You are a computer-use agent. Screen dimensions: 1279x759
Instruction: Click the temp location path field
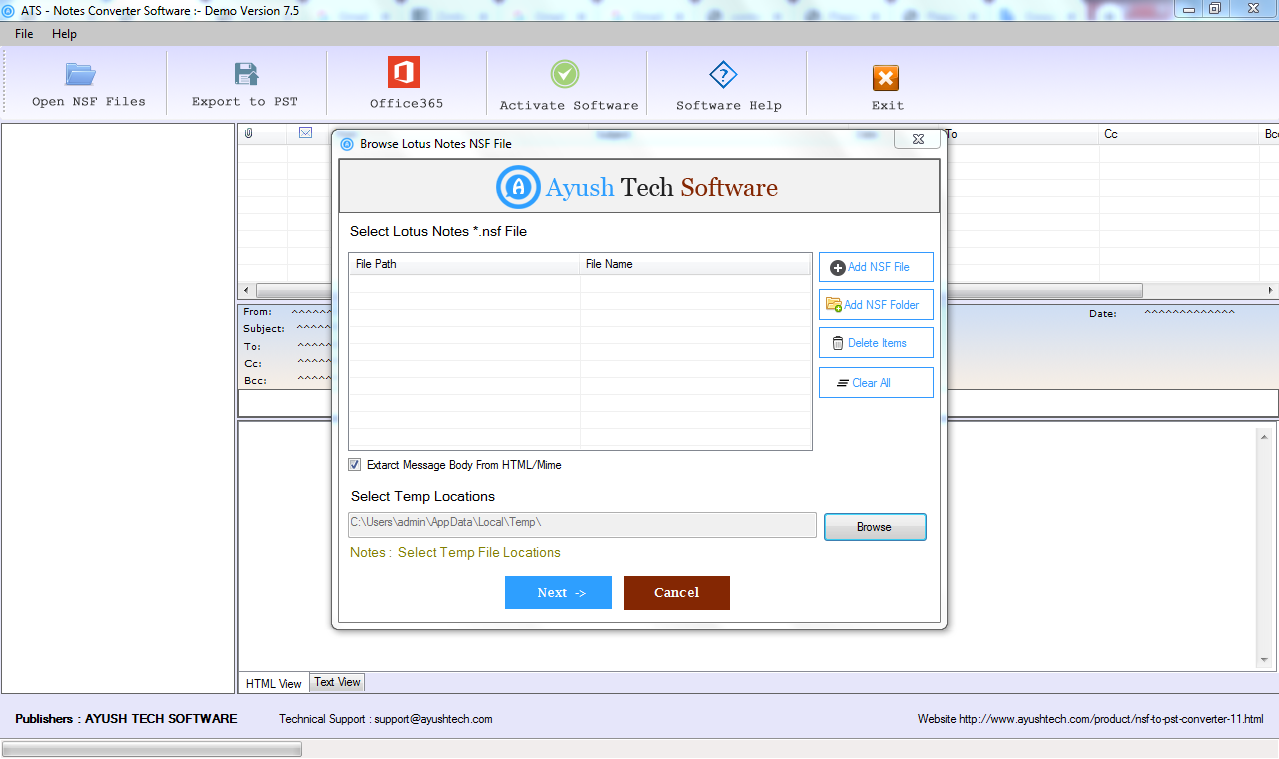582,523
